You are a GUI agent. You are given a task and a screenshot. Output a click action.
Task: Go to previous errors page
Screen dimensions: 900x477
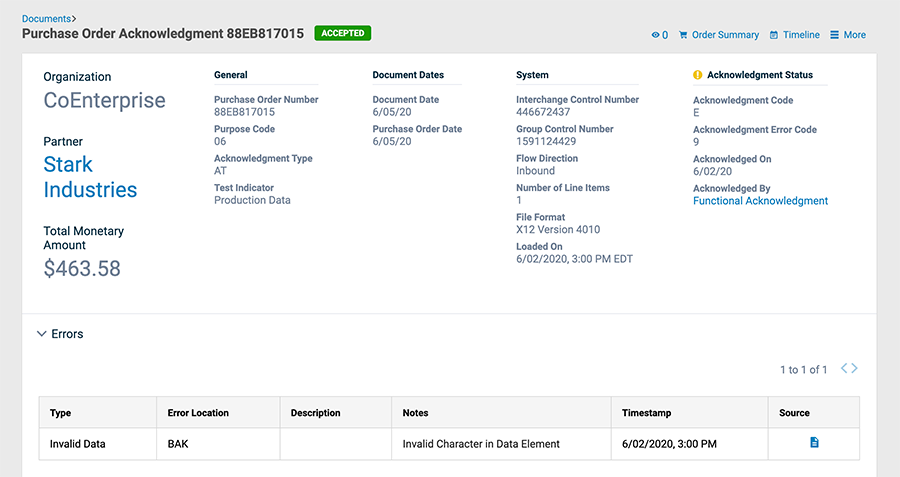point(844,369)
